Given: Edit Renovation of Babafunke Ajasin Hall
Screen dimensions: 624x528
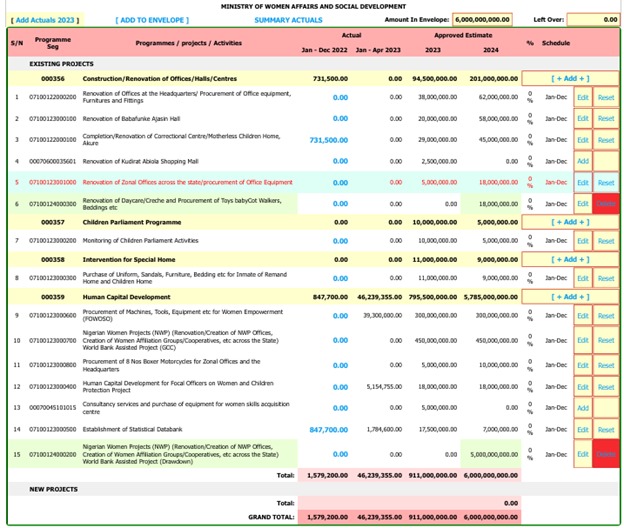Looking at the screenshot, I should (583, 119).
